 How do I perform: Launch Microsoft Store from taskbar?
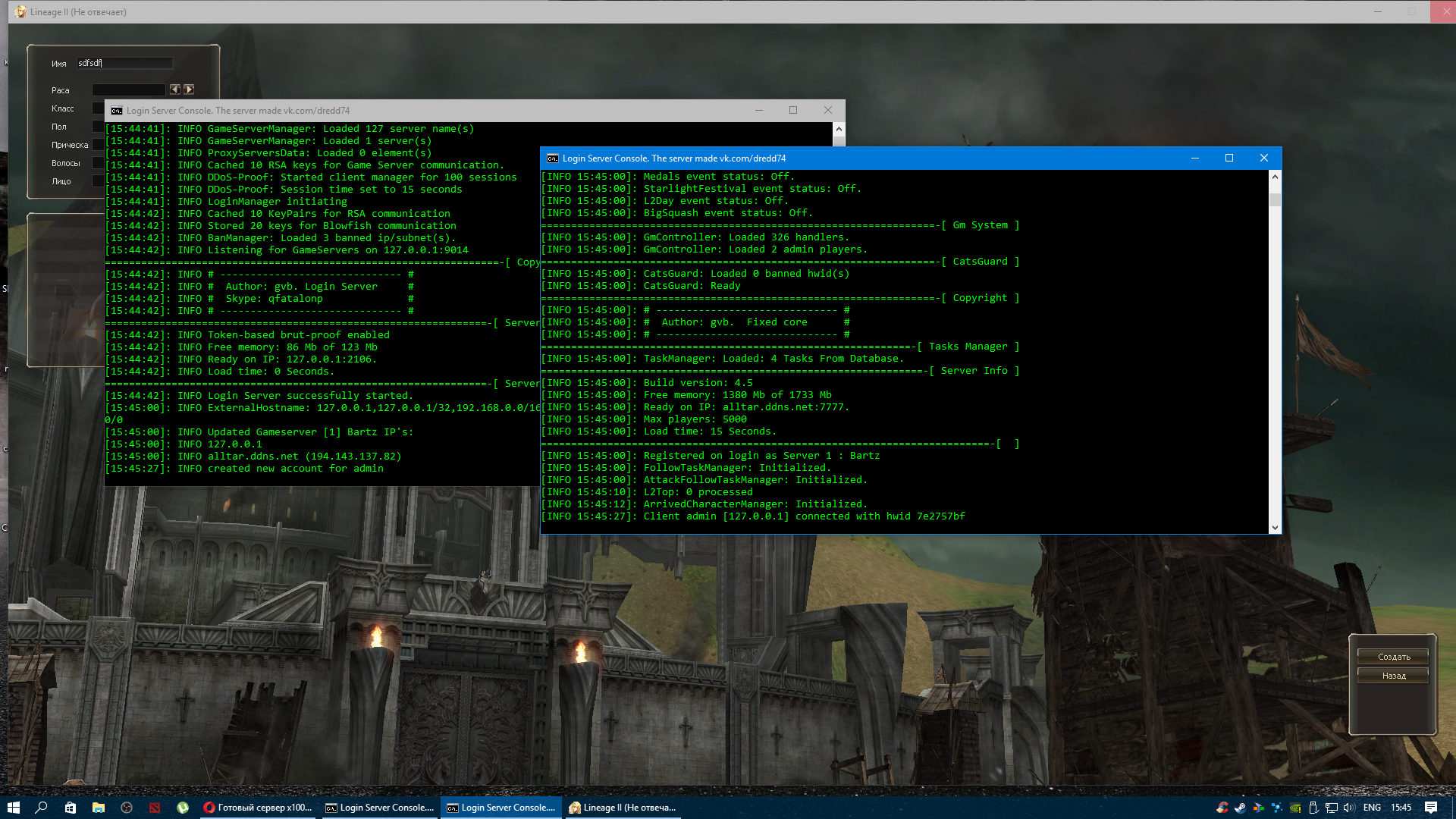coord(70,808)
